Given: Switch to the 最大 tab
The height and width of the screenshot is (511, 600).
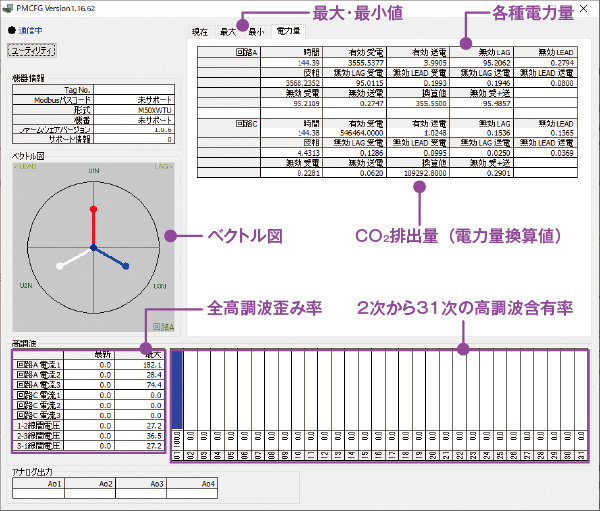Looking at the screenshot, I should 228,33.
